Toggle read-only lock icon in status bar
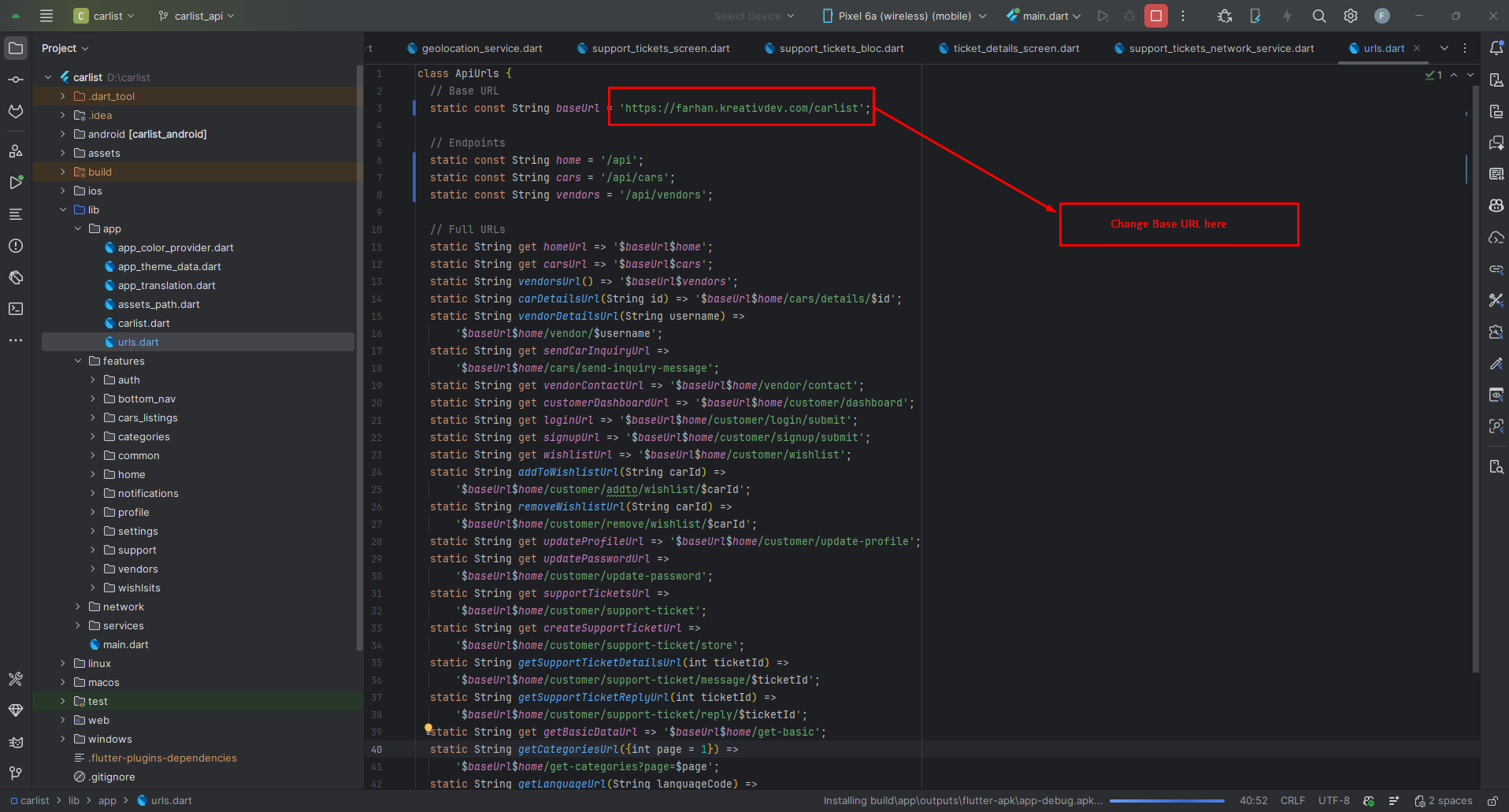This screenshot has height=812, width=1509. pyautogui.click(x=1492, y=800)
